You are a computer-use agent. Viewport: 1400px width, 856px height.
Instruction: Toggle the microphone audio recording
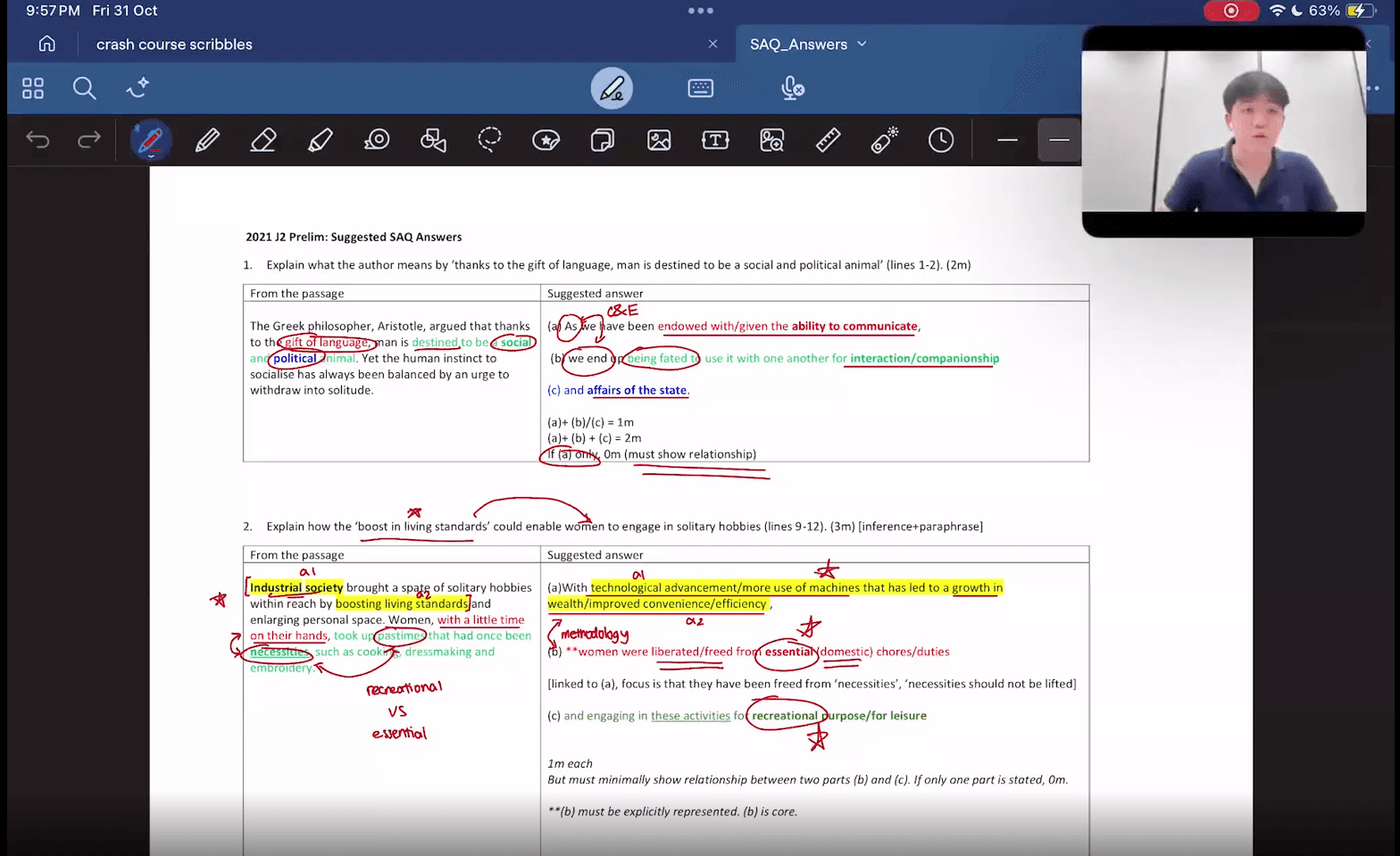click(792, 88)
